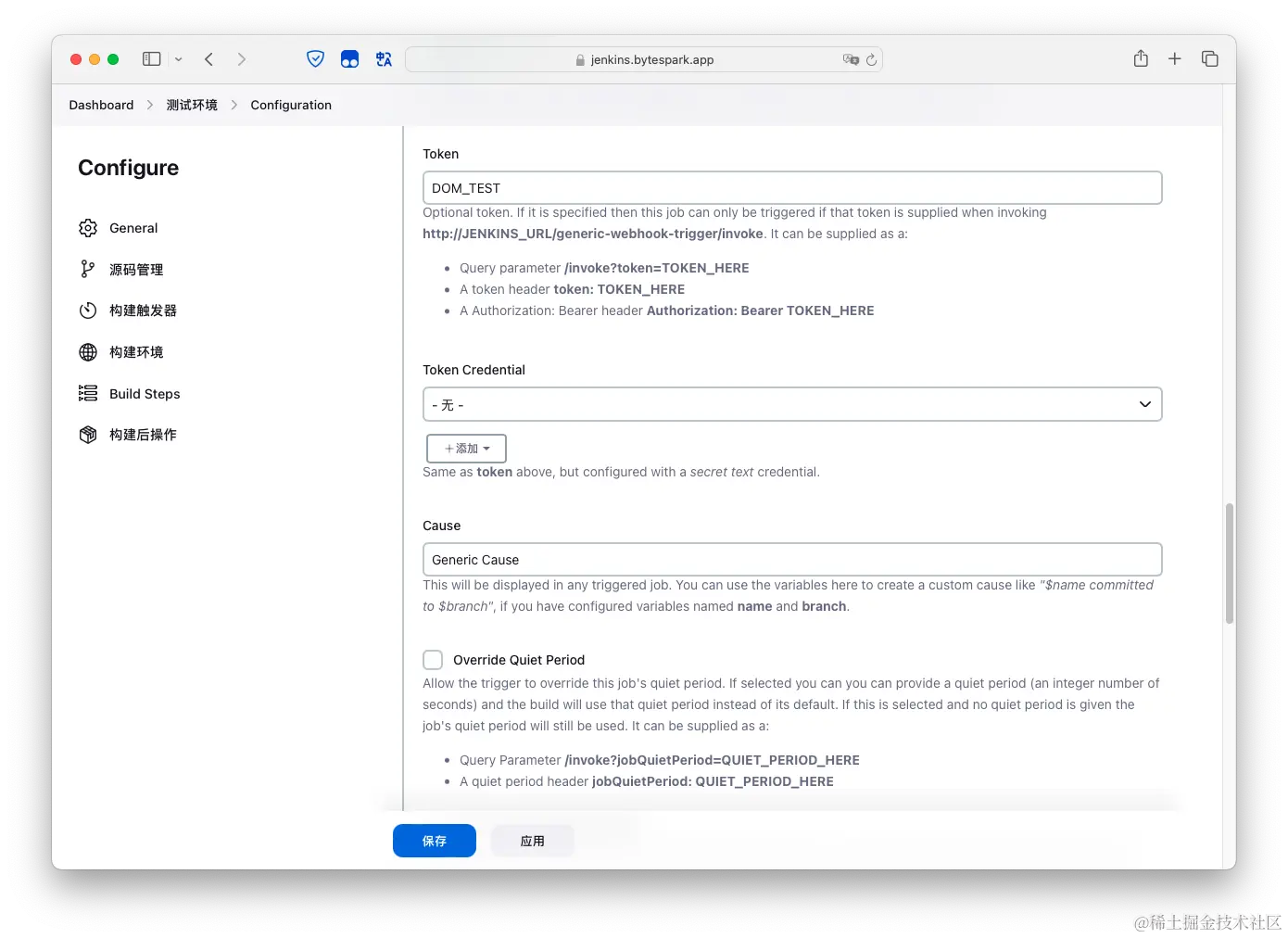Viewport: 1288px width, 938px height.
Task: Go forward with the right arrow
Action: [x=242, y=59]
